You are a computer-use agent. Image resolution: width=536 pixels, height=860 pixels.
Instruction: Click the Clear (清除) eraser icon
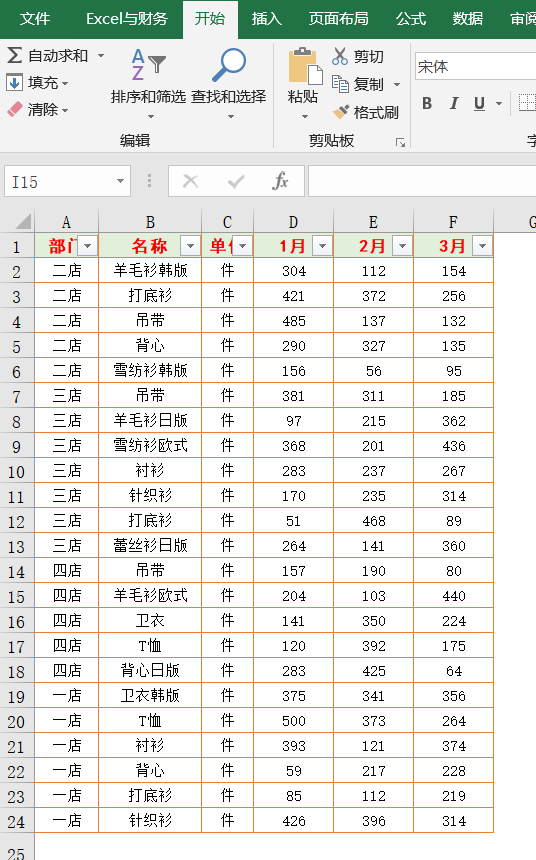pyautogui.click(x=14, y=109)
